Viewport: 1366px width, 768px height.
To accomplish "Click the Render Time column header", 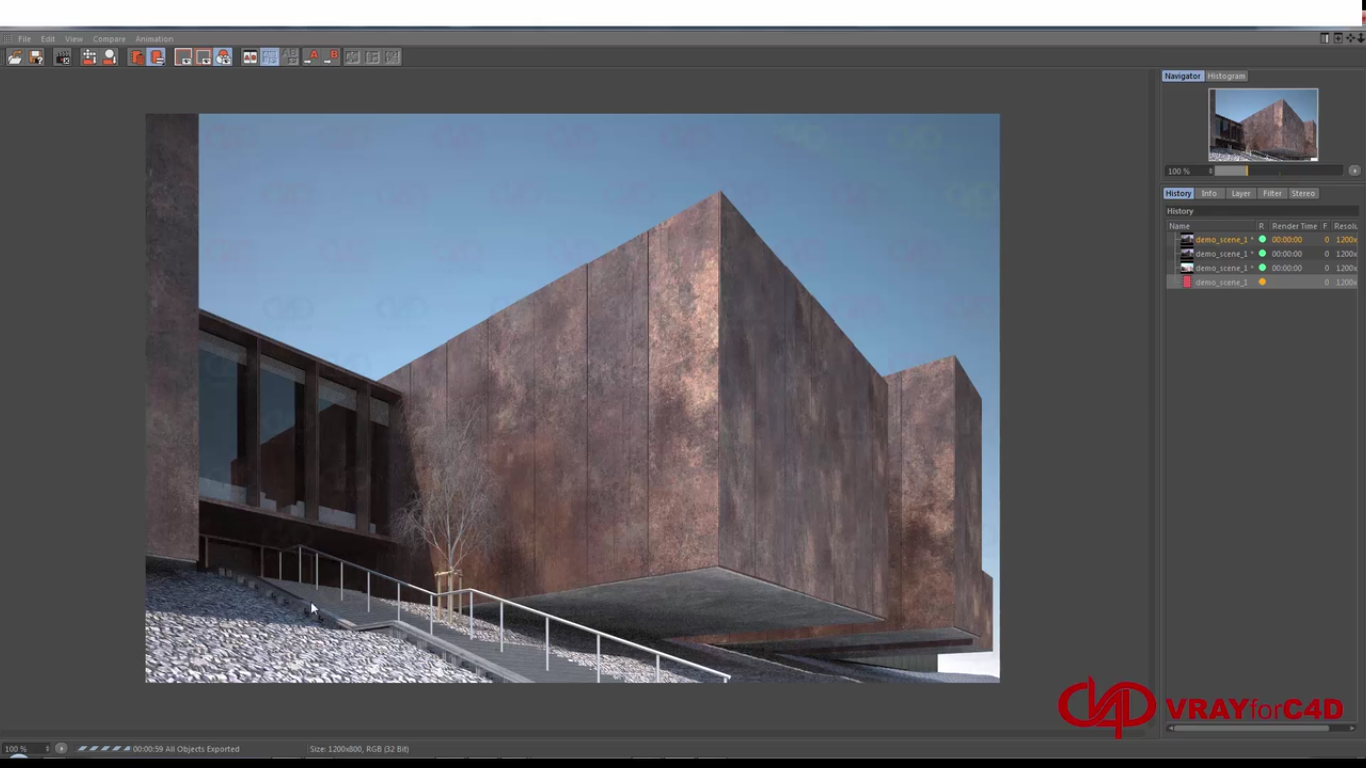I will 1294,226.
